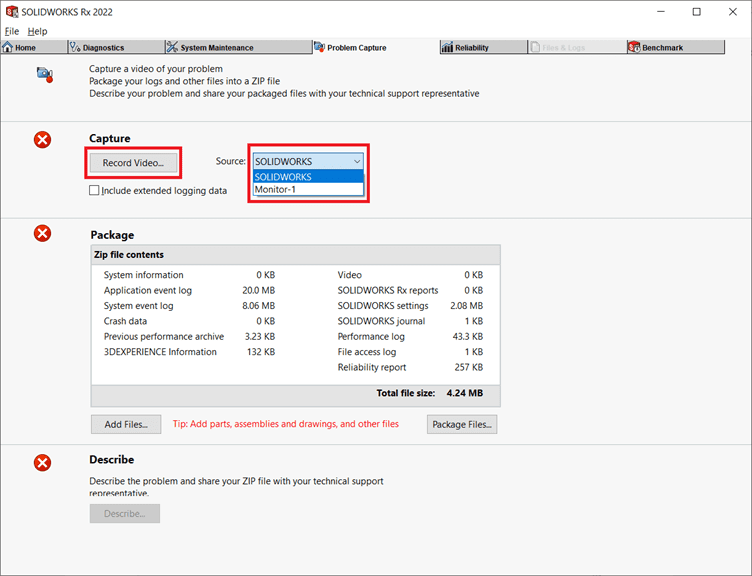This screenshot has height=576, width=752.
Task: Click the 8.06 MB size value
Action: click(x=258, y=306)
